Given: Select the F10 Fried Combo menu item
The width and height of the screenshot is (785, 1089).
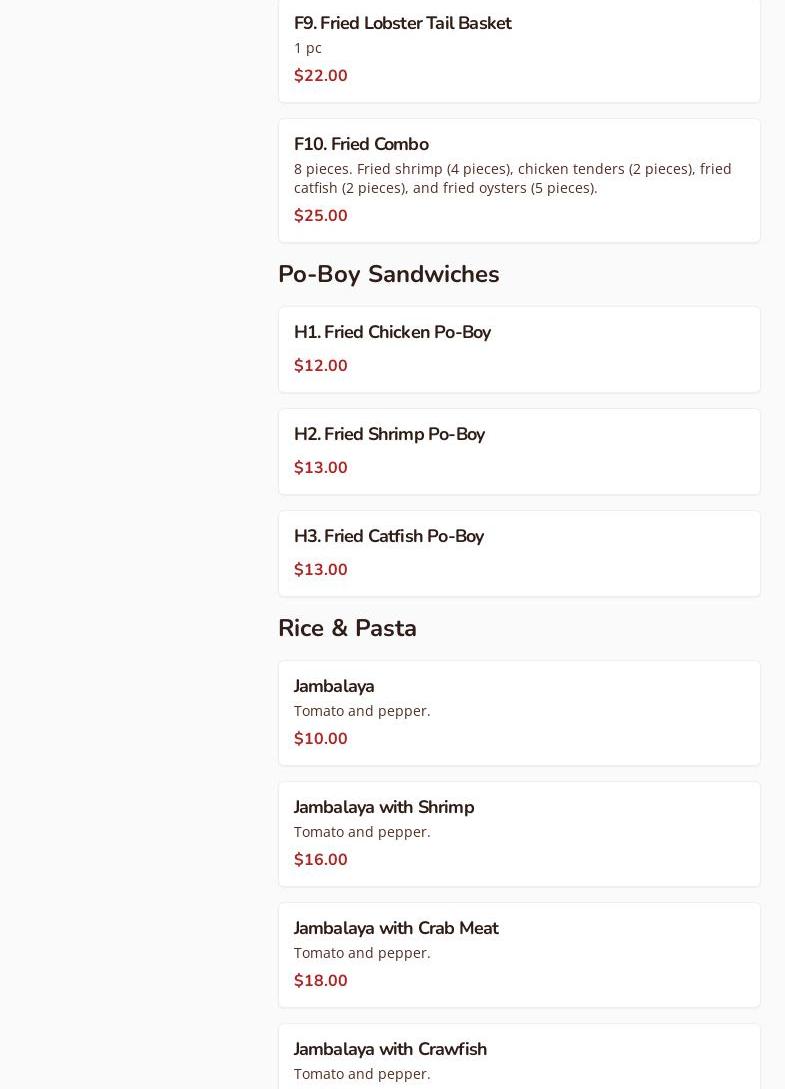Looking at the screenshot, I should tap(361, 144).
